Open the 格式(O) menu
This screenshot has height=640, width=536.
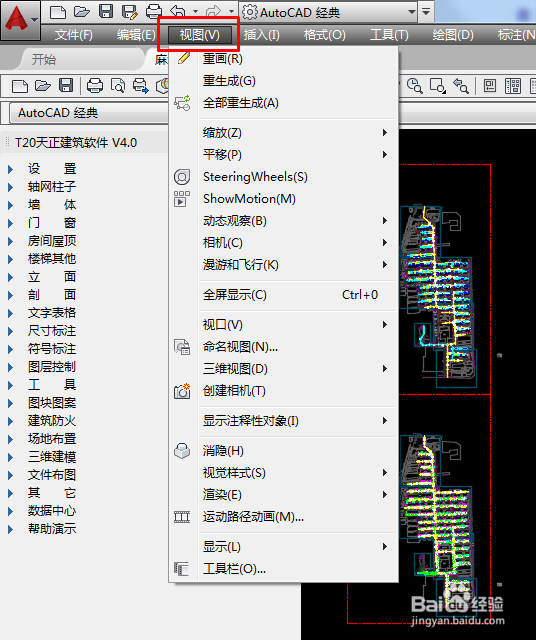(325, 35)
